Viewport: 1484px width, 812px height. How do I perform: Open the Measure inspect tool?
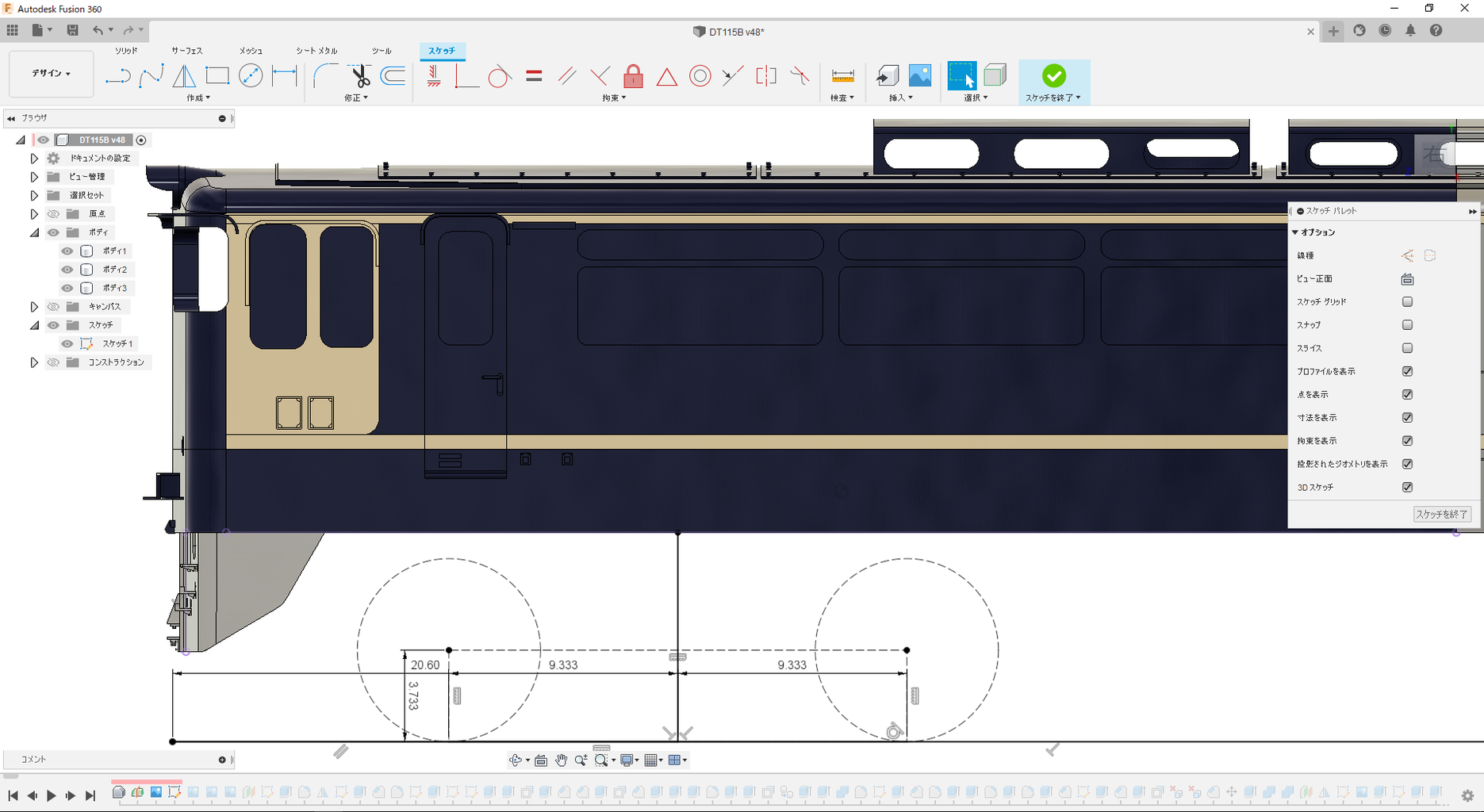pos(842,76)
